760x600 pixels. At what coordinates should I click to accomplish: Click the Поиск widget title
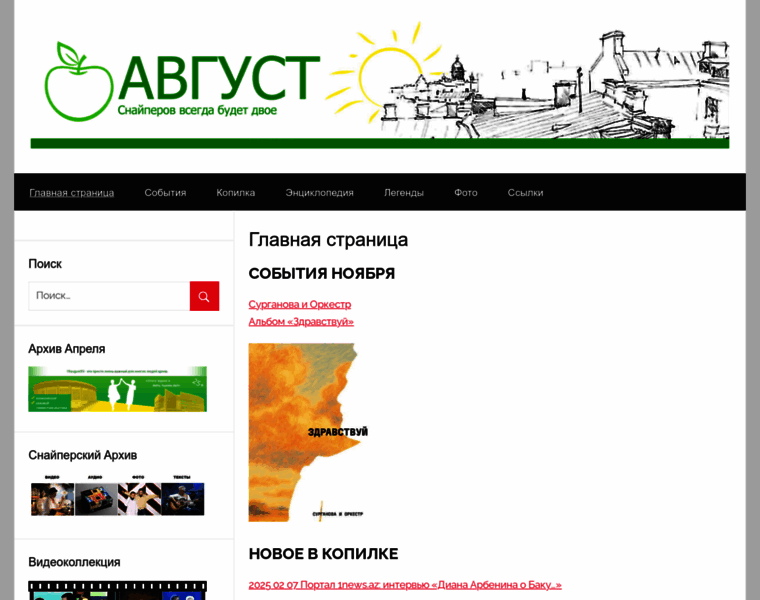[x=45, y=264]
